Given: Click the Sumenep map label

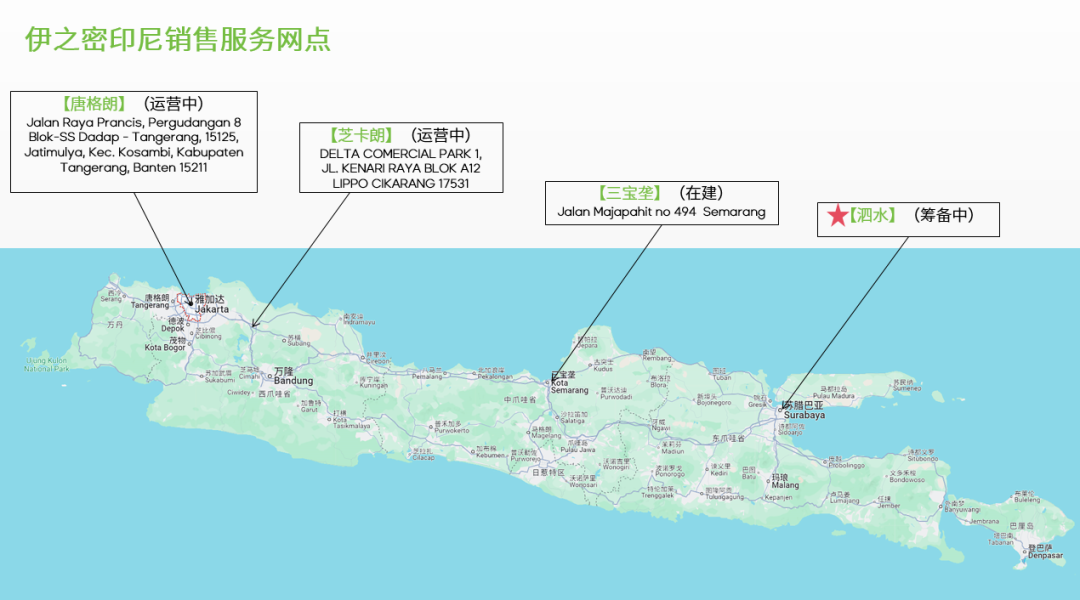Looking at the screenshot, I should [907, 388].
